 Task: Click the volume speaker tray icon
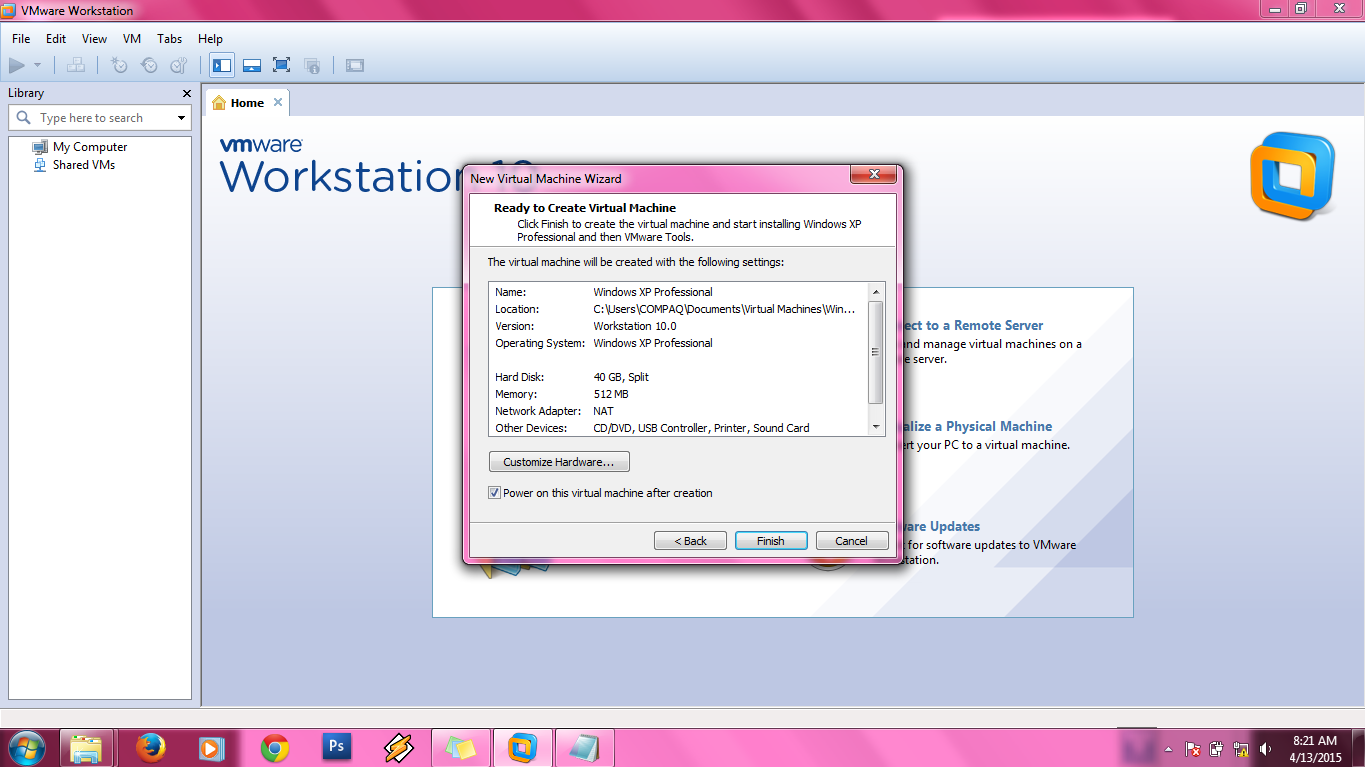coord(1265,749)
